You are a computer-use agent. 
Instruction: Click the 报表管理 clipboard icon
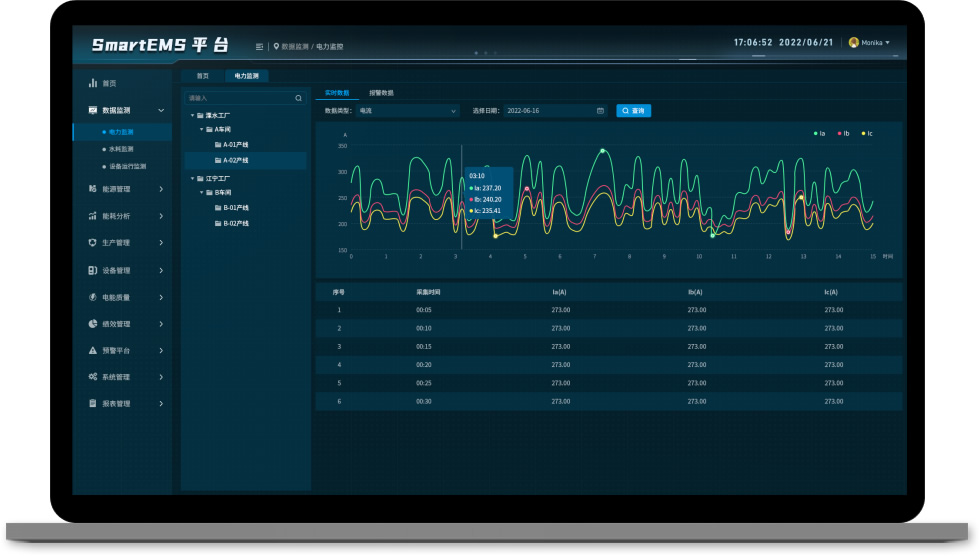pyautogui.click(x=93, y=404)
